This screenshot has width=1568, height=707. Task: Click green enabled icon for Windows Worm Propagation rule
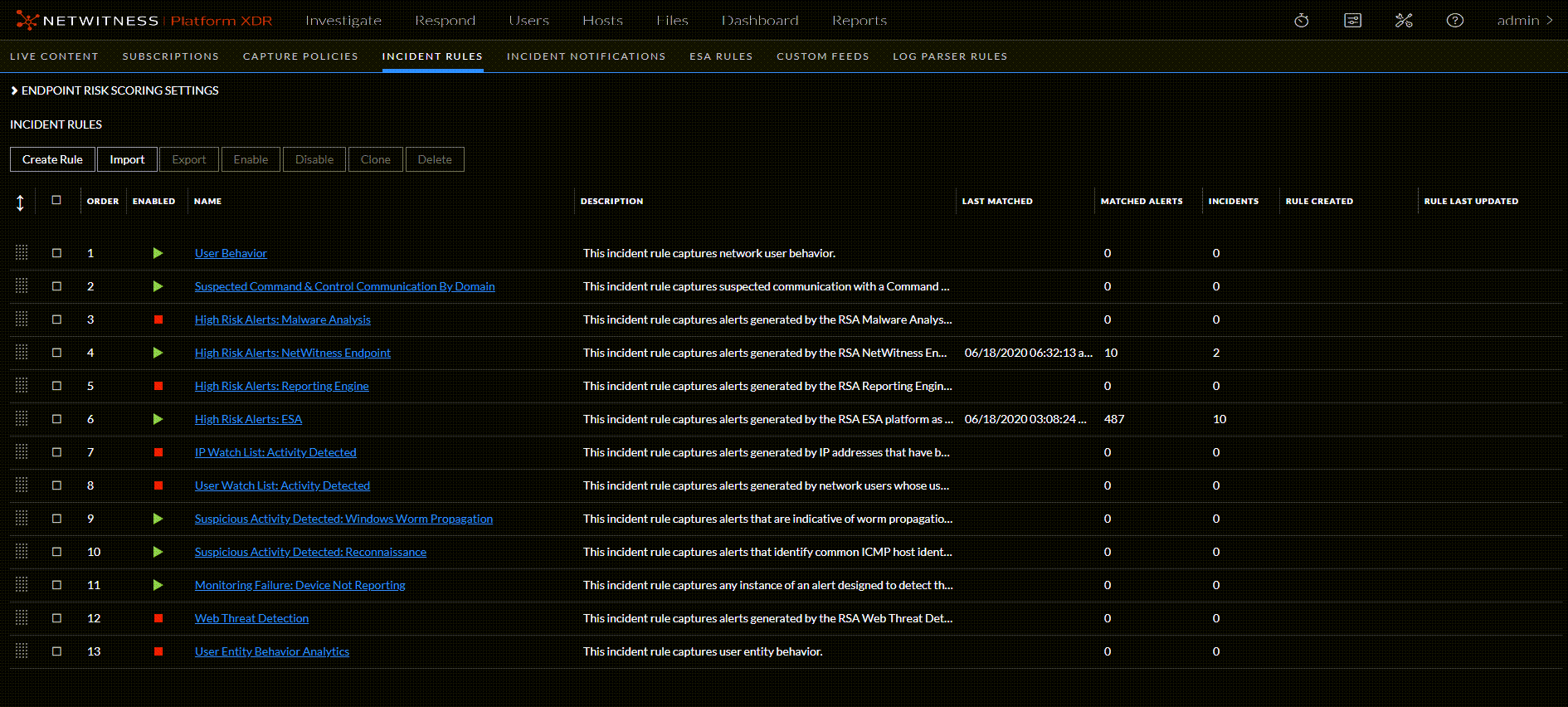[x=158, y=519]
